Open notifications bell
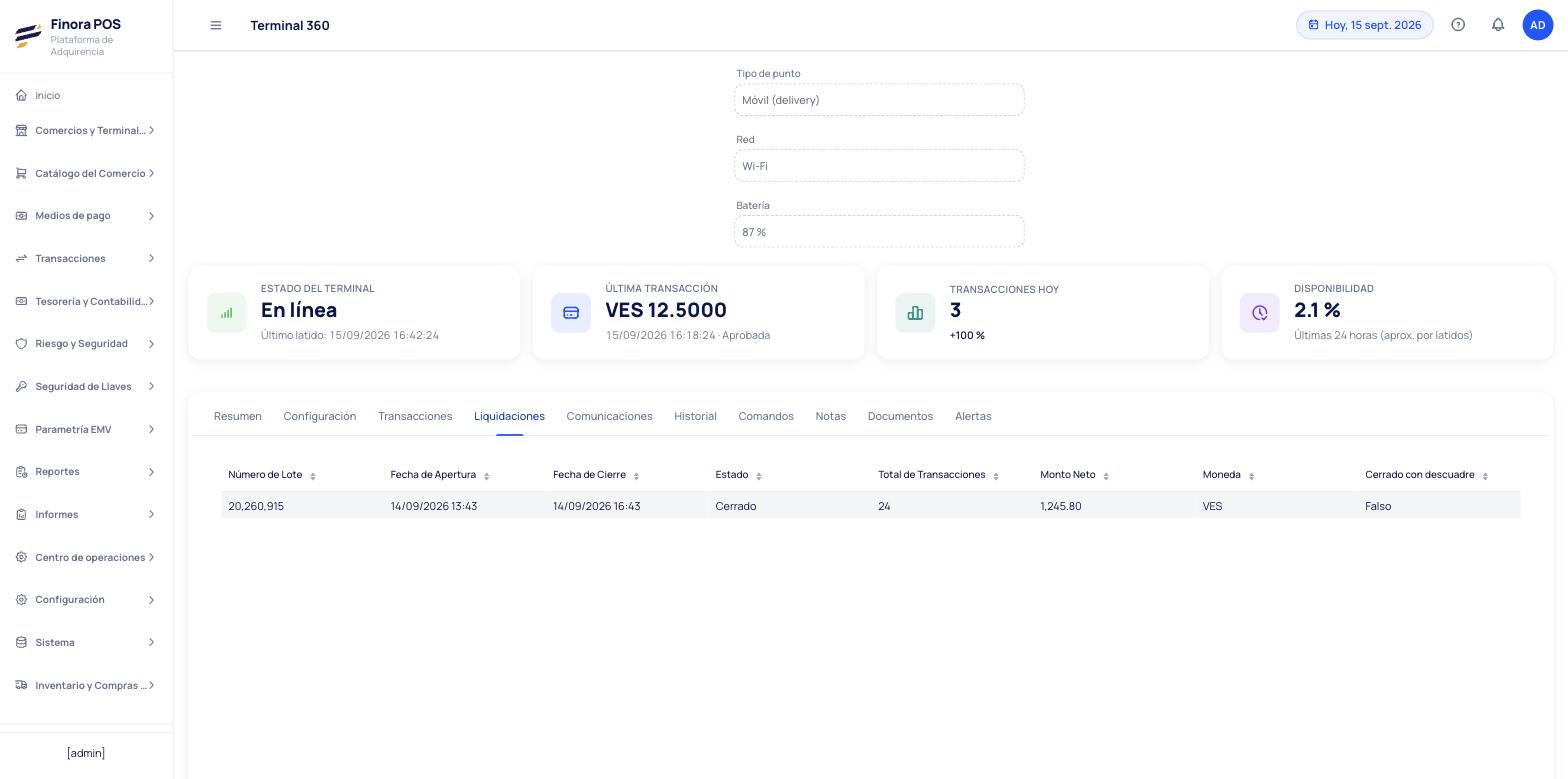Image resolution: width=1568 pixels, height=779 pixels. [x=1498, y=25]
